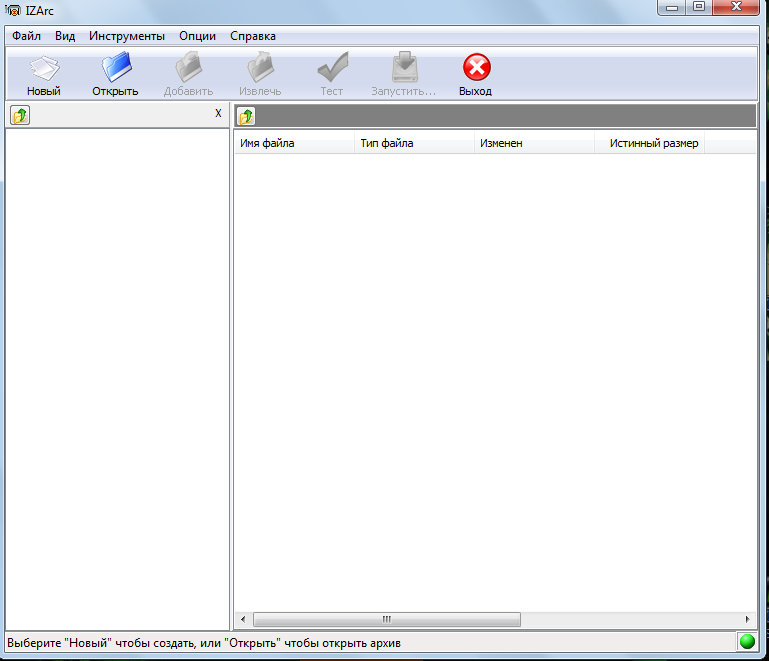
Task: Sort by Имя файла column header
Action: [x=294, y=143]
